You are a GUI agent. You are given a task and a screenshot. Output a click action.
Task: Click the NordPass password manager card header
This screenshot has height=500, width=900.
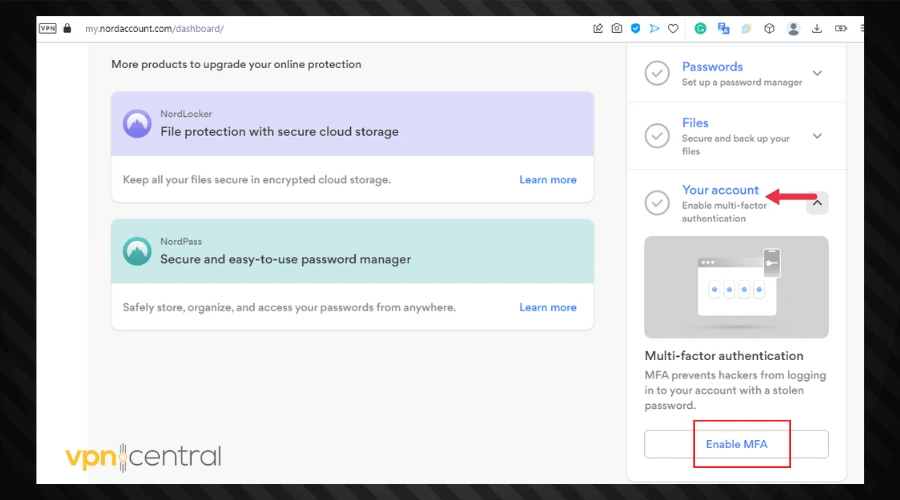(352, 251)
